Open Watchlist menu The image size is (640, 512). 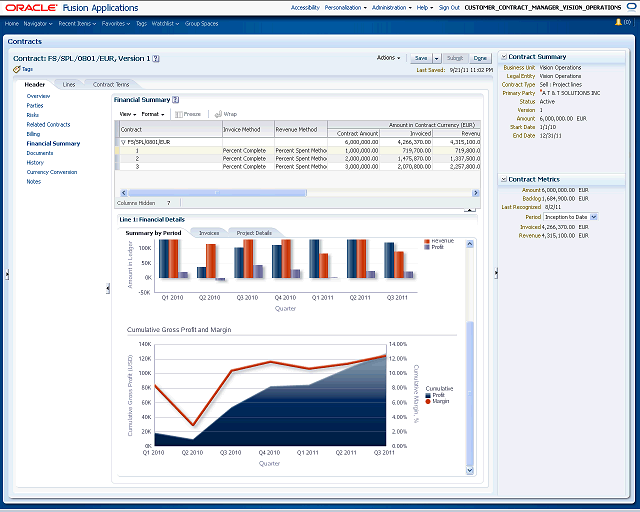point(165,24)
